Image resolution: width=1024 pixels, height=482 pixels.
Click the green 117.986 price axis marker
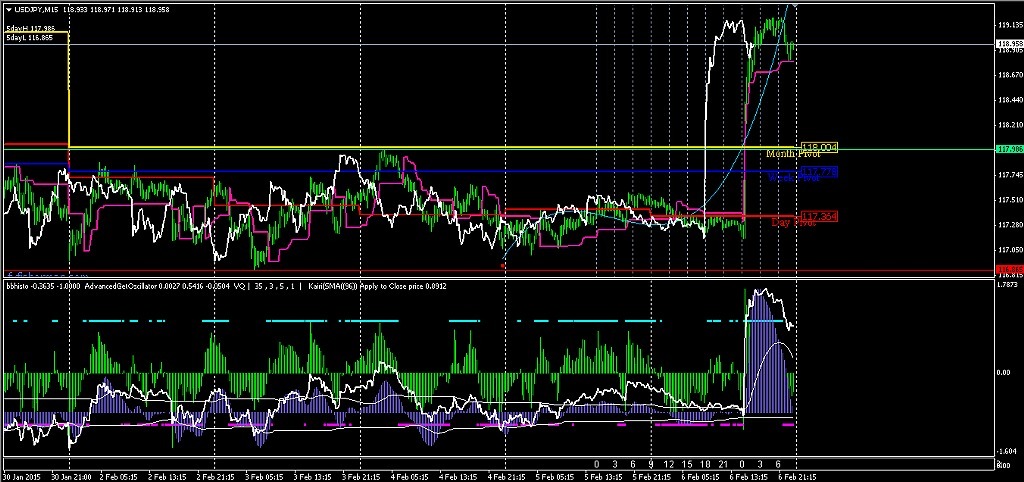1009,149
